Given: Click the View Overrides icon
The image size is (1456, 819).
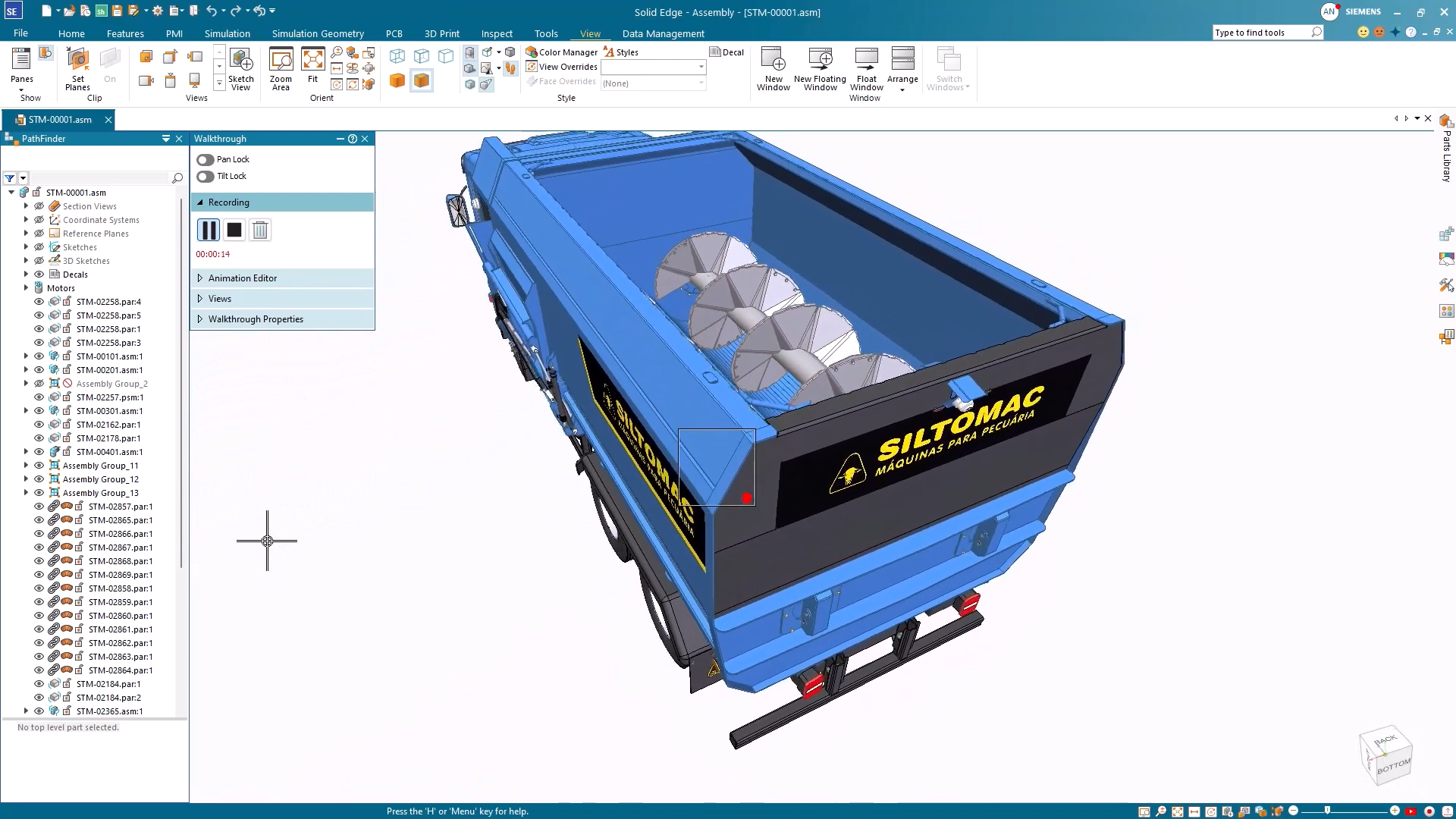Looking at the screenshot, I should [x=532, y=67].
